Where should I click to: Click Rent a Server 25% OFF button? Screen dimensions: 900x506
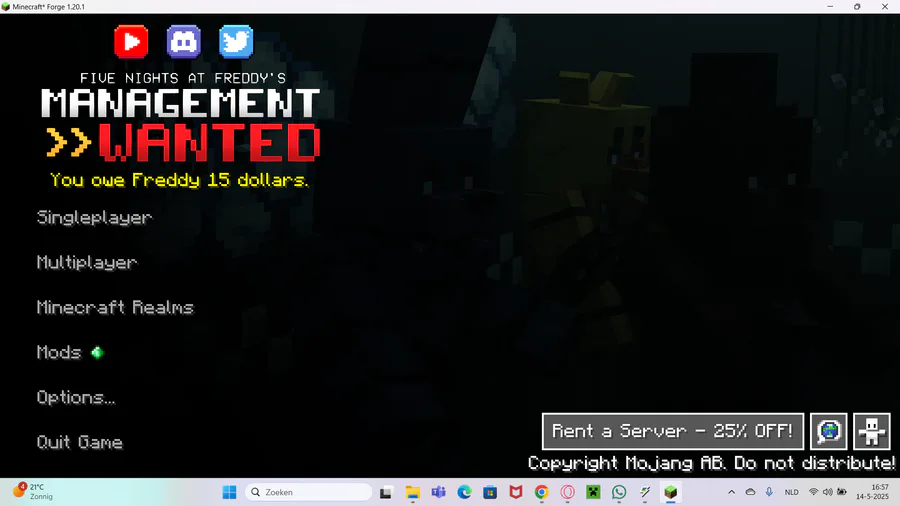673,431
